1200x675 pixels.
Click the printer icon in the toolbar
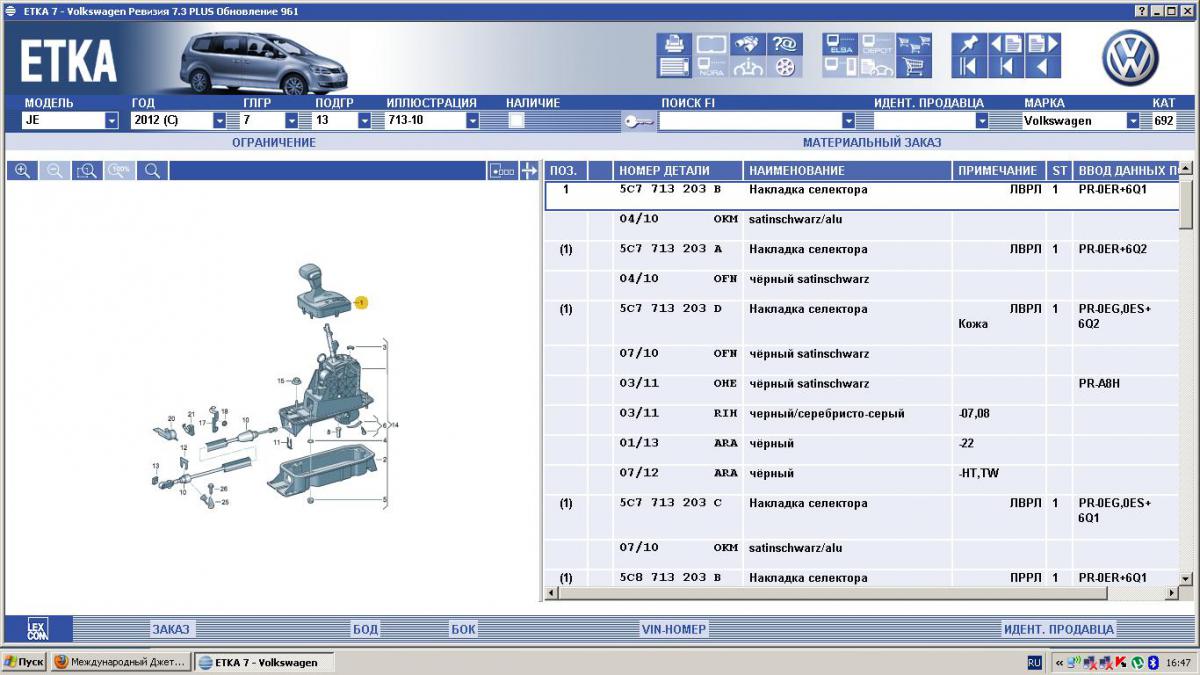point(674,44)
